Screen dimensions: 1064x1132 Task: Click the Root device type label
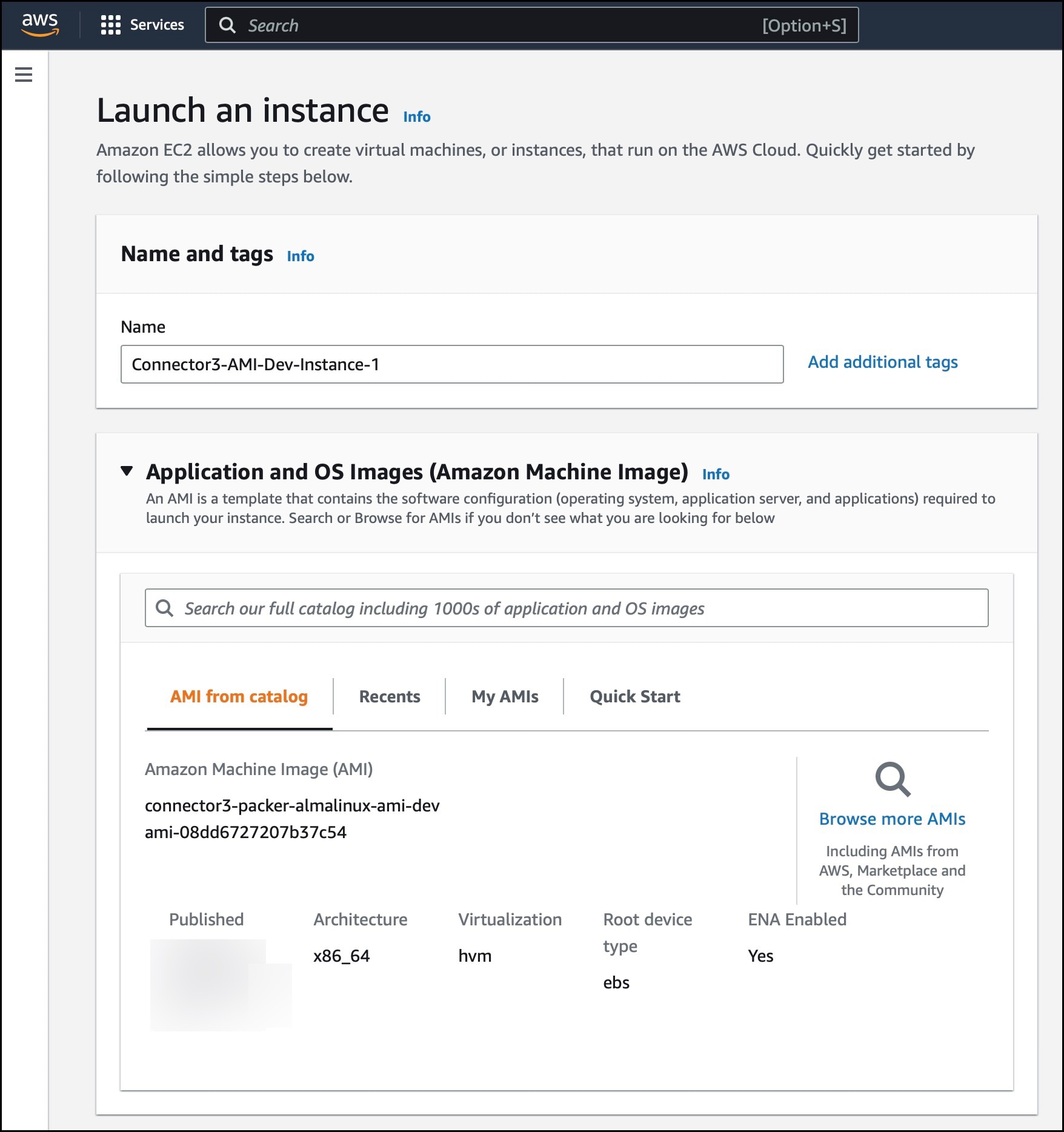tap(647, 933)
